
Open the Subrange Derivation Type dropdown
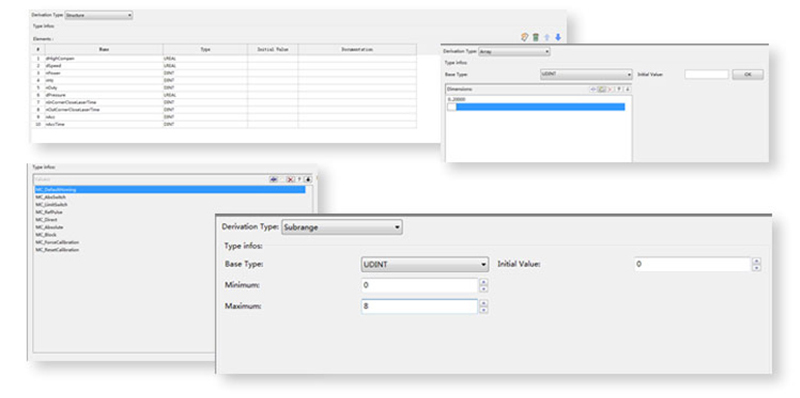tap(342, 227)
